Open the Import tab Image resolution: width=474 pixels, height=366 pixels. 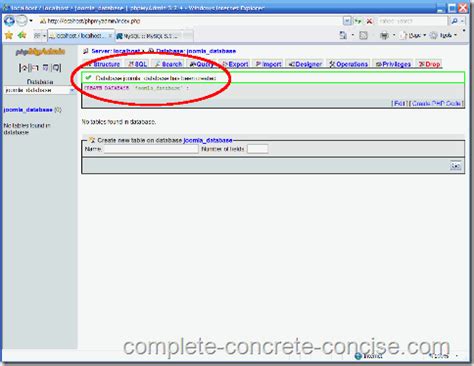click(268, 64)
